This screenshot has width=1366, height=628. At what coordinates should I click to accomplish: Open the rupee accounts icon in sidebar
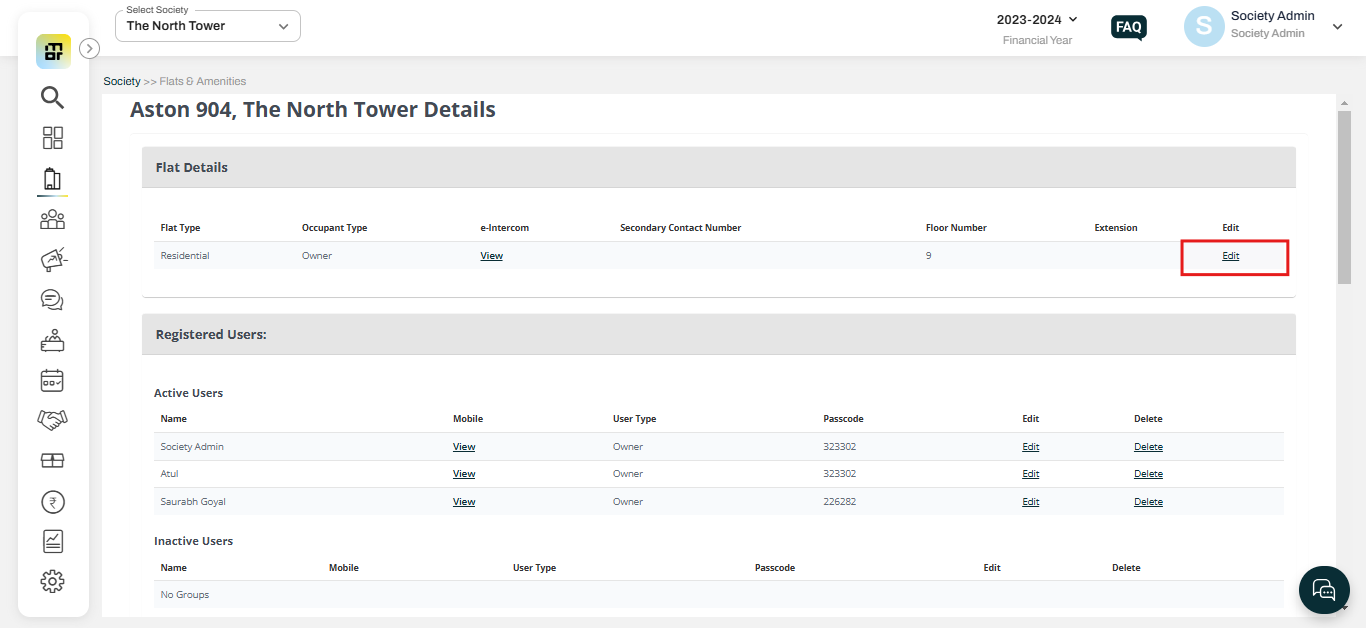tap(52, 501)
